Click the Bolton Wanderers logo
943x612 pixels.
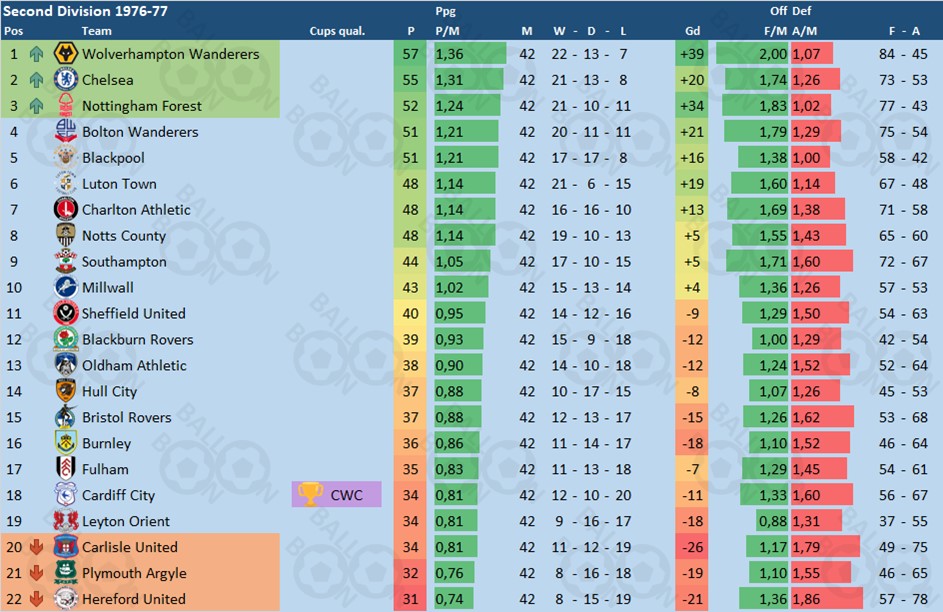66,132
